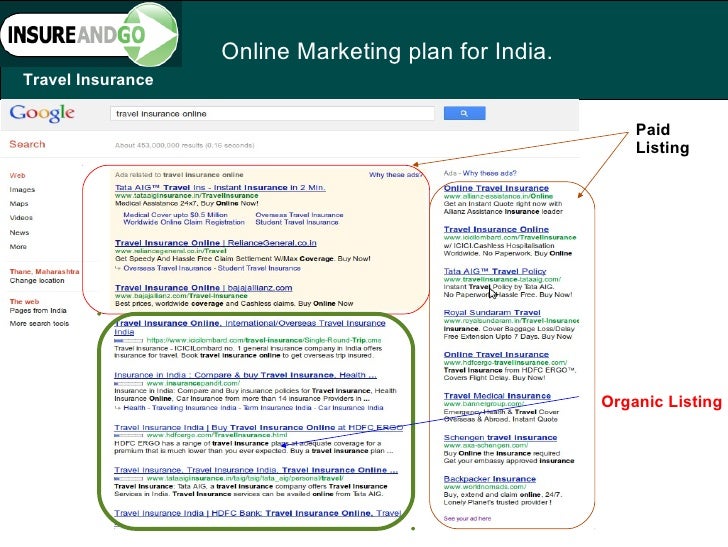Open HDFC ERGO Buy Travel Insurance result

pyautogui.click(x=258, y=427)
